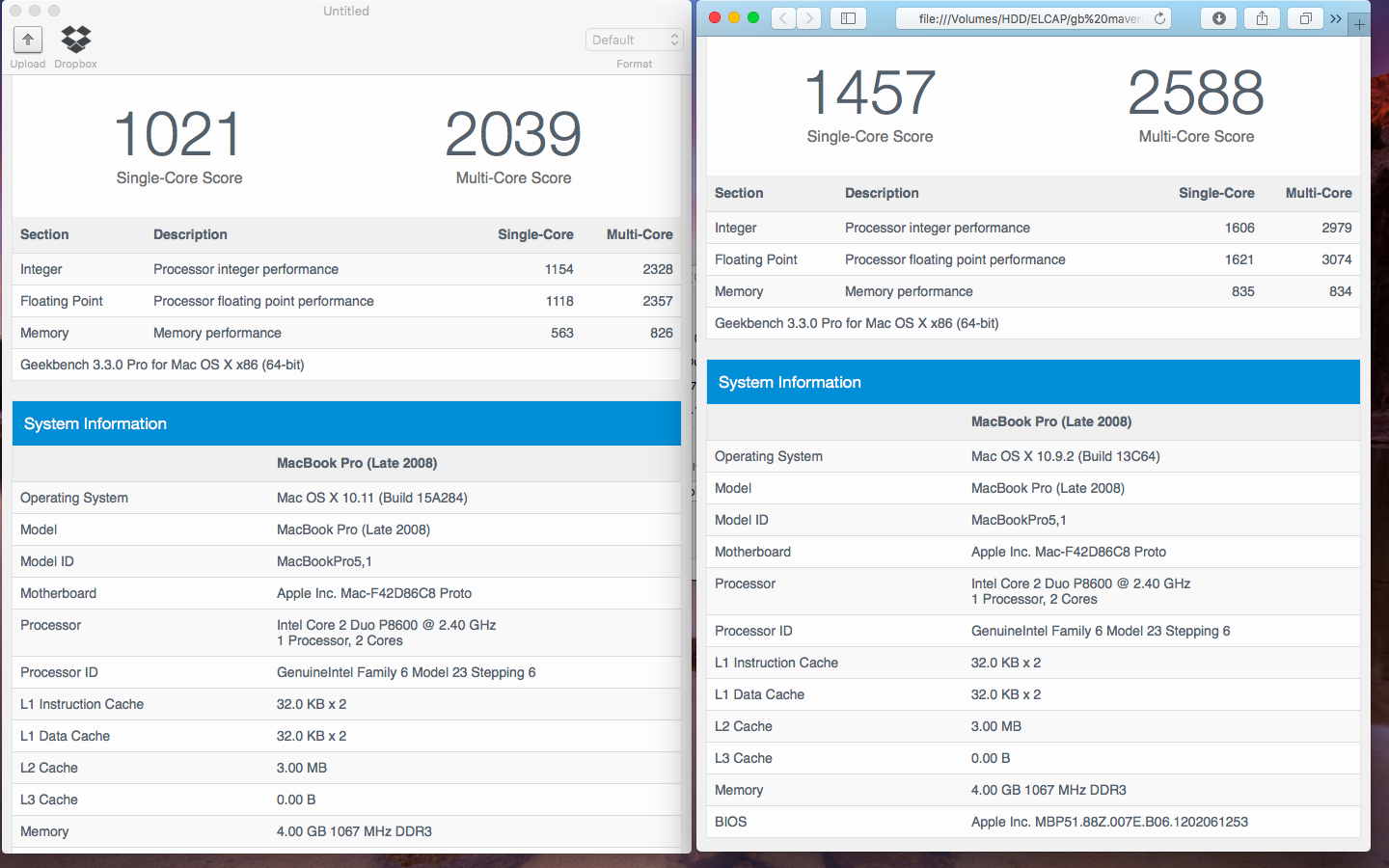Select integer multi-core value 2328
Image resolution: width=1389 pixels, height=868 pixels.
click(x=658, y=269)
